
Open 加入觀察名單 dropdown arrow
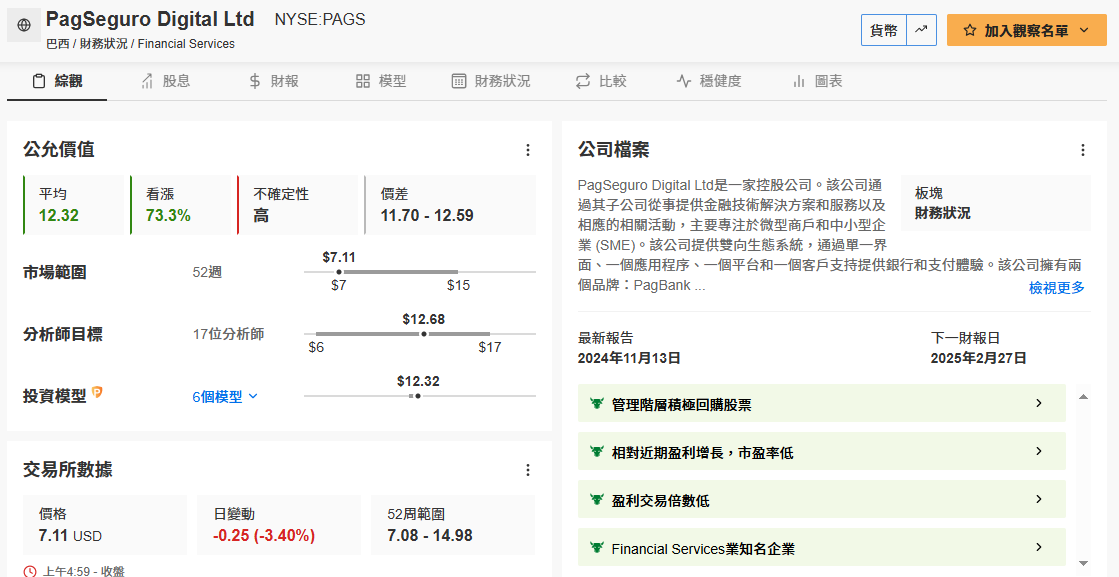point(1084,30)
